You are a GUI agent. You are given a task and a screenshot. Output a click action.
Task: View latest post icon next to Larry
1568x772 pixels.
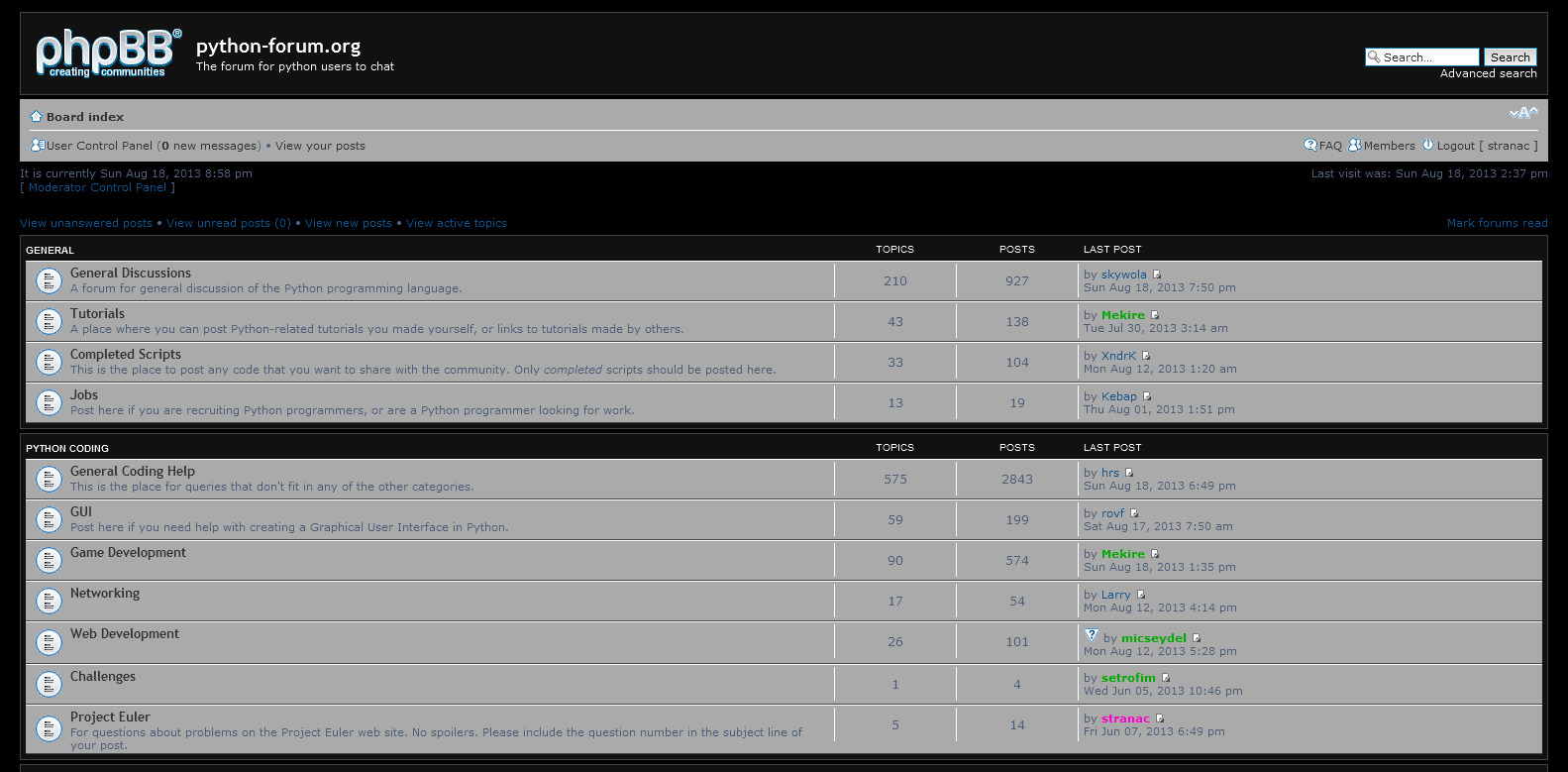(x=1140, y=595)
